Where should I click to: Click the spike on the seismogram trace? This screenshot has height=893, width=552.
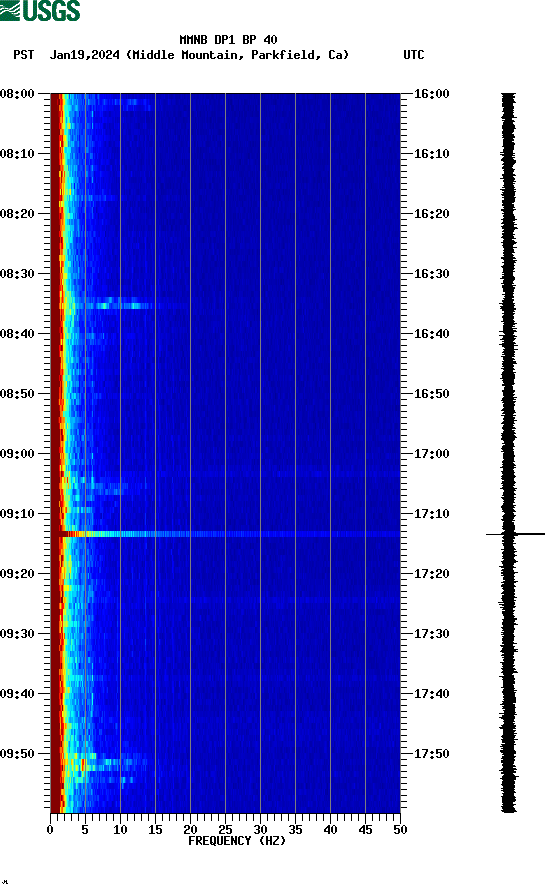[515, 534]
